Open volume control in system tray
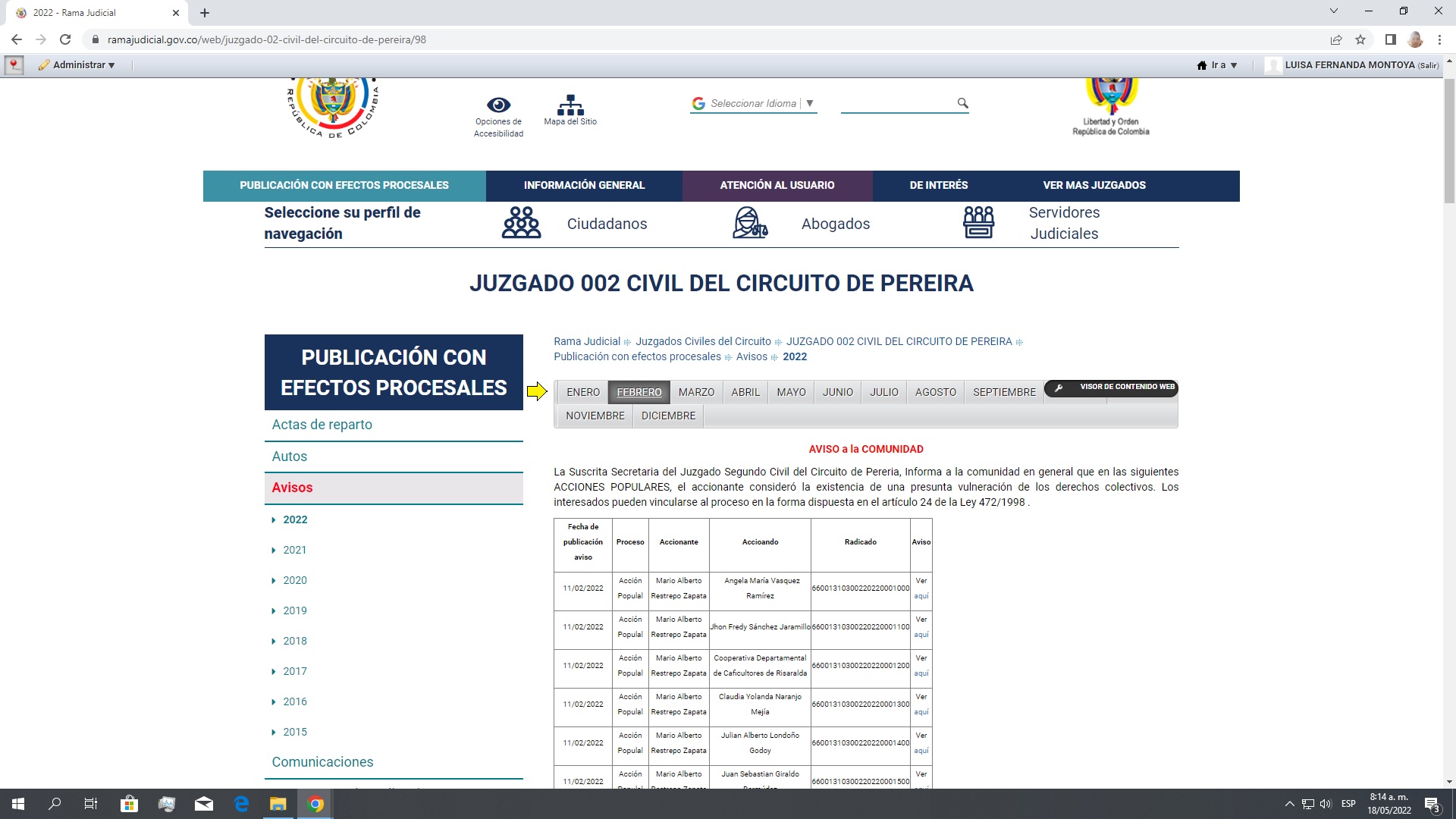The width and height of the screenshot is (1456, 819). (1326, 804)
